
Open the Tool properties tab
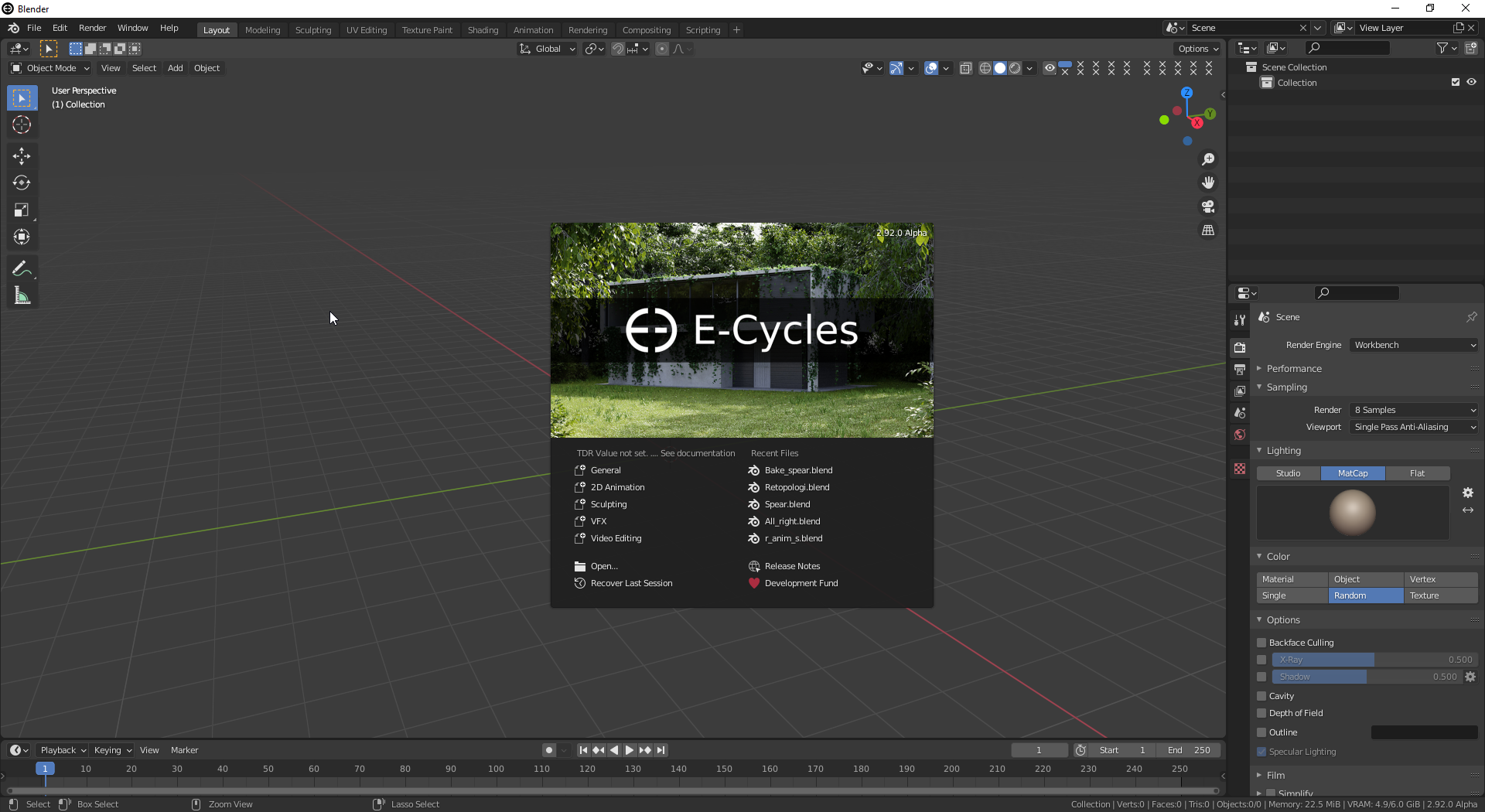(1240, 320)
